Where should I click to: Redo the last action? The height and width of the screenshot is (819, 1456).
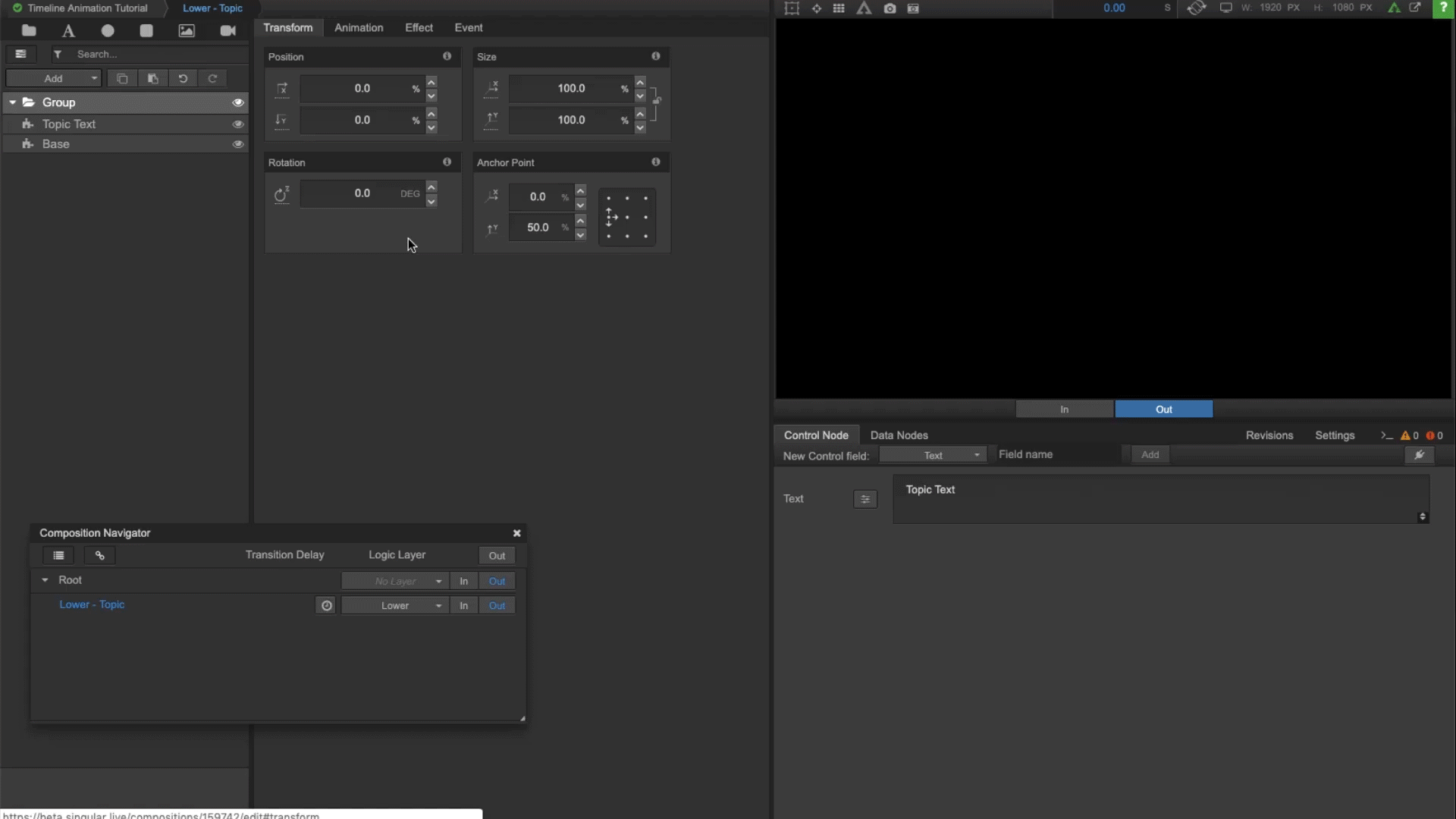coord(212,78)
